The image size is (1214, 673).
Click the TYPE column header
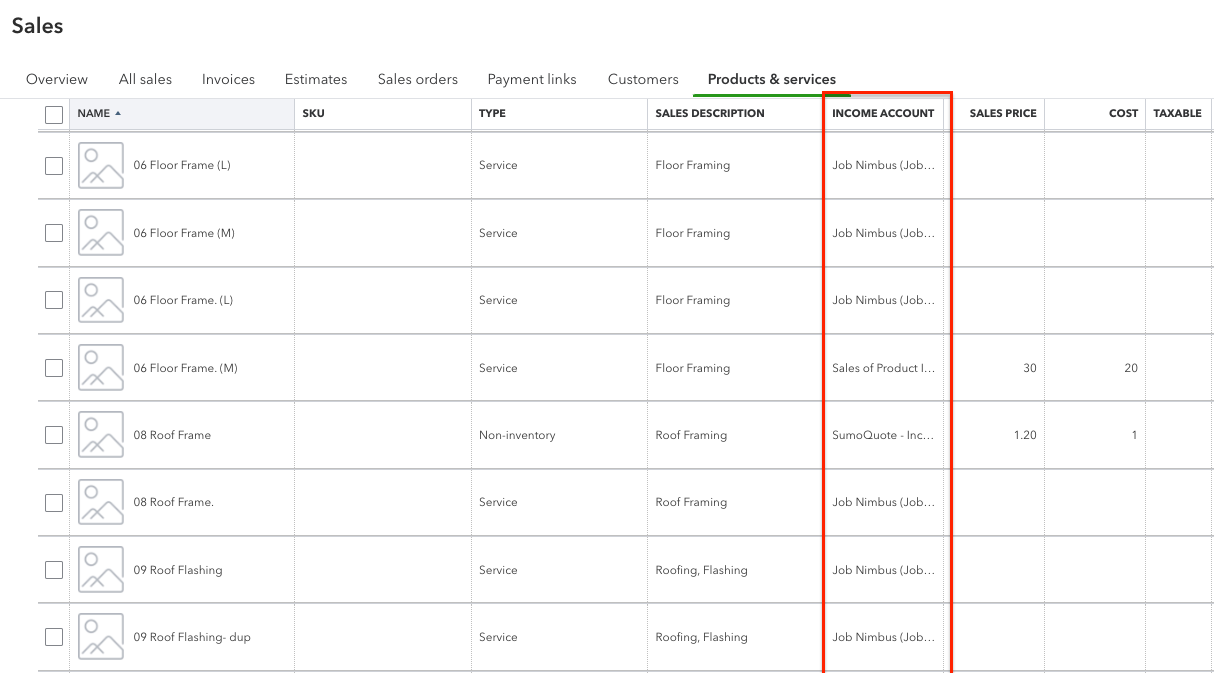[492, 113]
